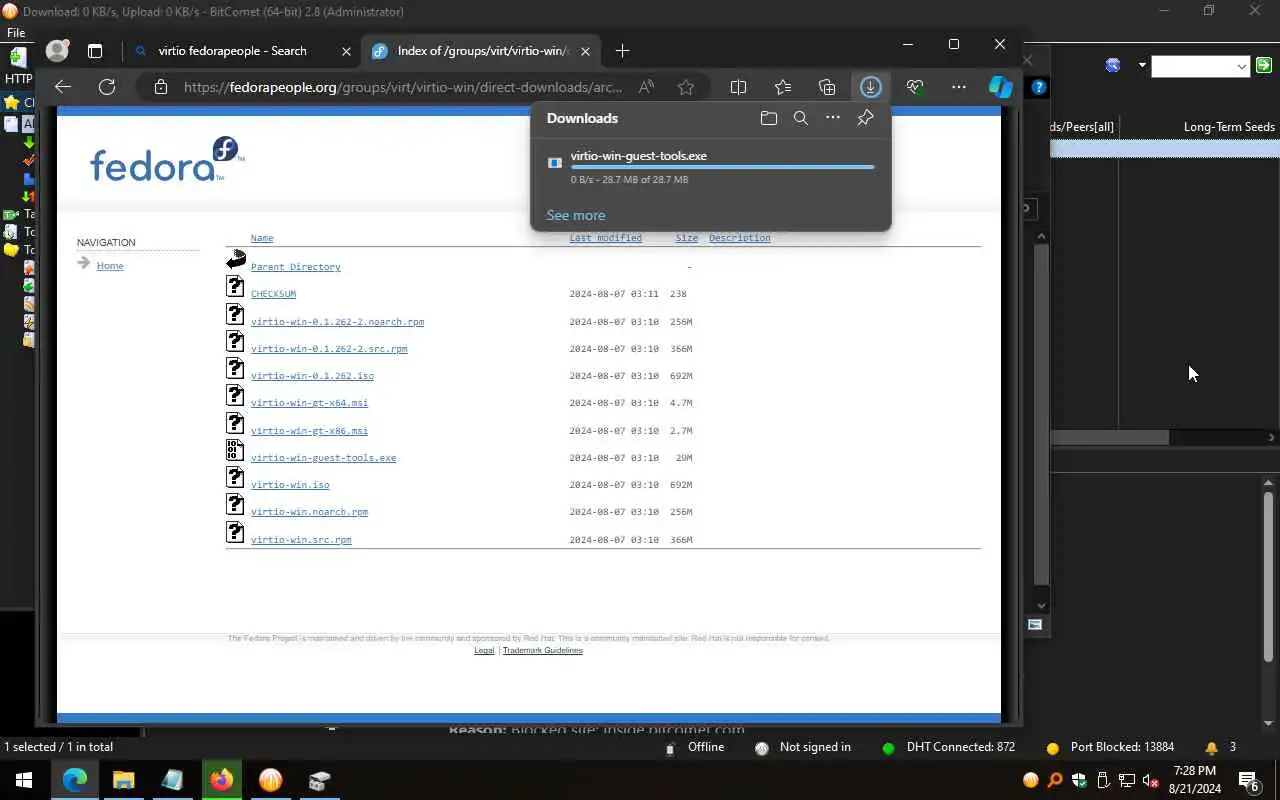Sort listing by Description
Viewport: 1280px width, 800px height.
(739, 238)
